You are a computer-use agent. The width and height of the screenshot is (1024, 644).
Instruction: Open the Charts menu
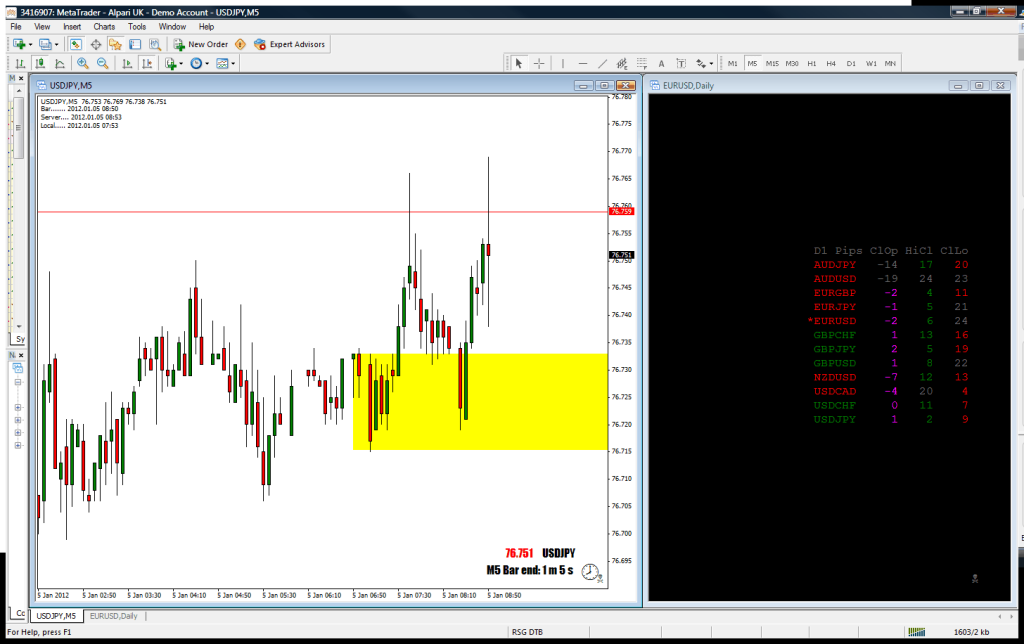pos(104,27)
